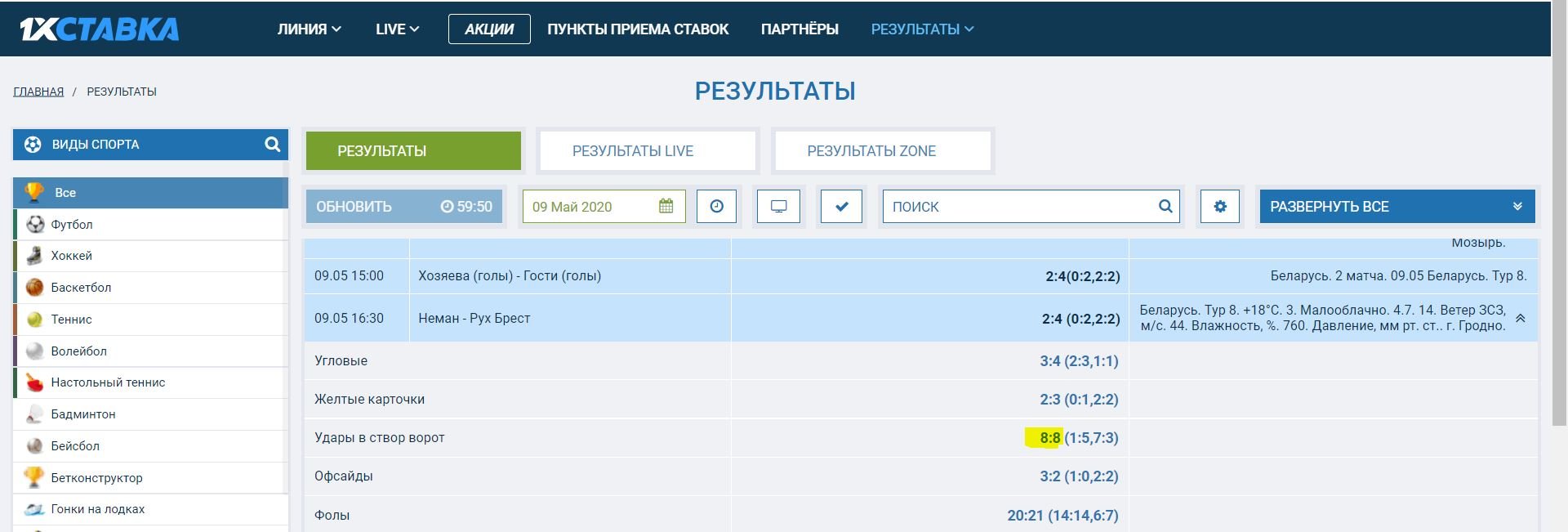Click the monitor display icon button

pyautogui.click(x=778, y=207)
